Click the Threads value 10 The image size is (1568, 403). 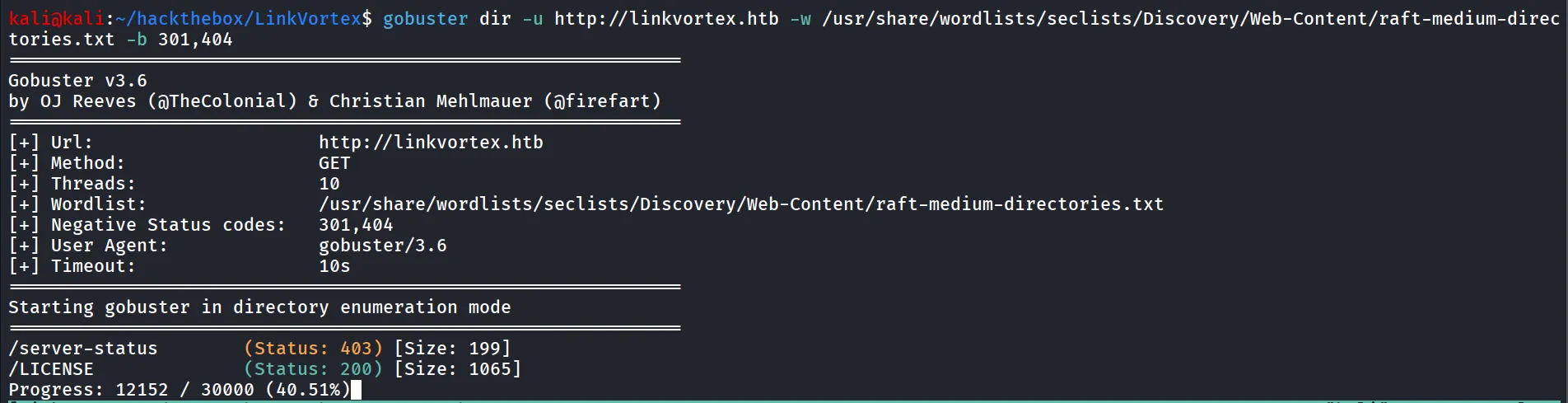pyautogui.click(x=329, y=184)
